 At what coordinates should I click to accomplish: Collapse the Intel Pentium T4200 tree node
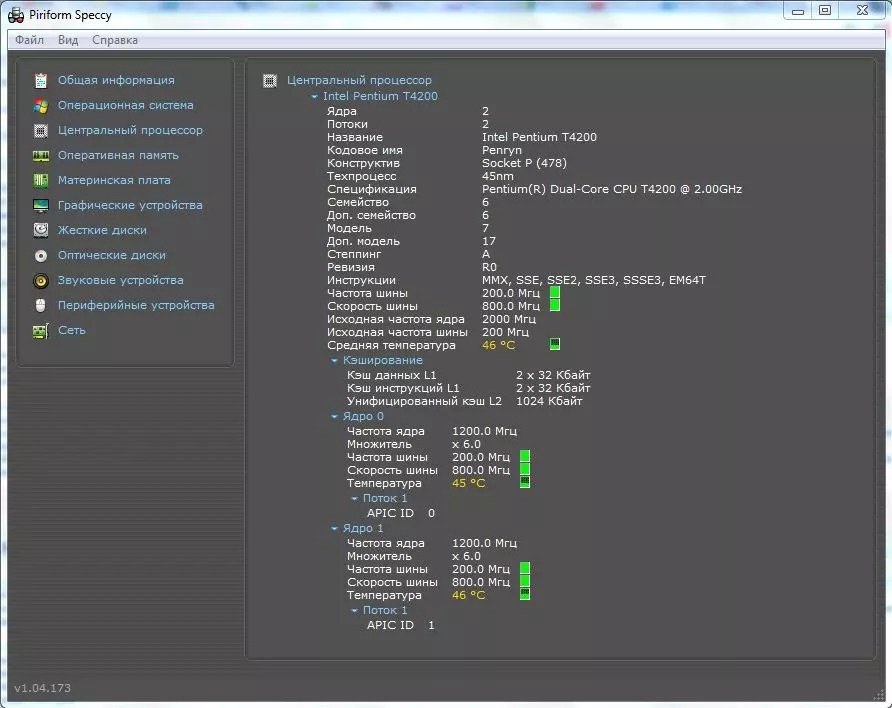[x=315, y=97]
